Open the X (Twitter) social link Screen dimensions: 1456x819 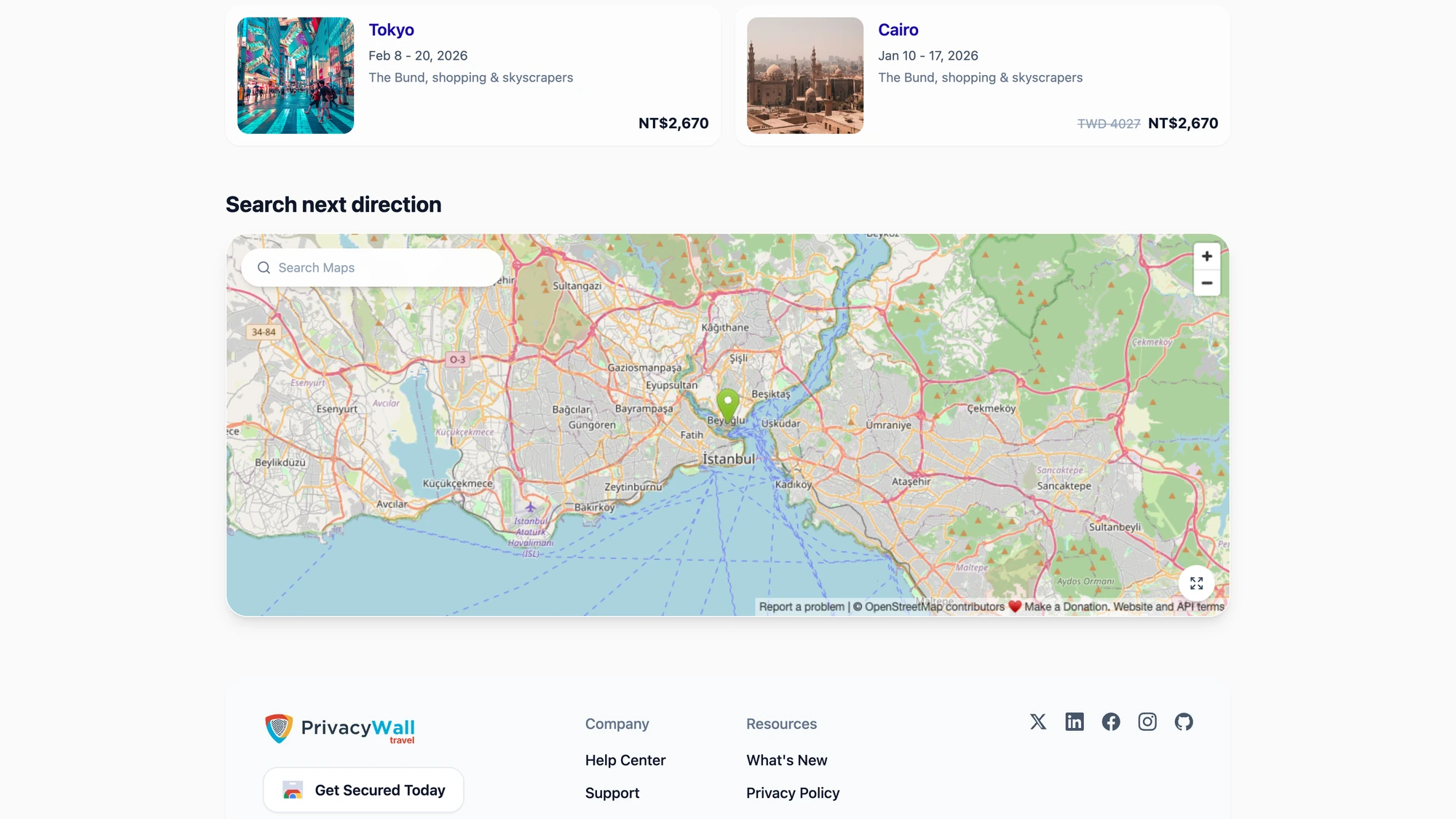point(1038,721)
